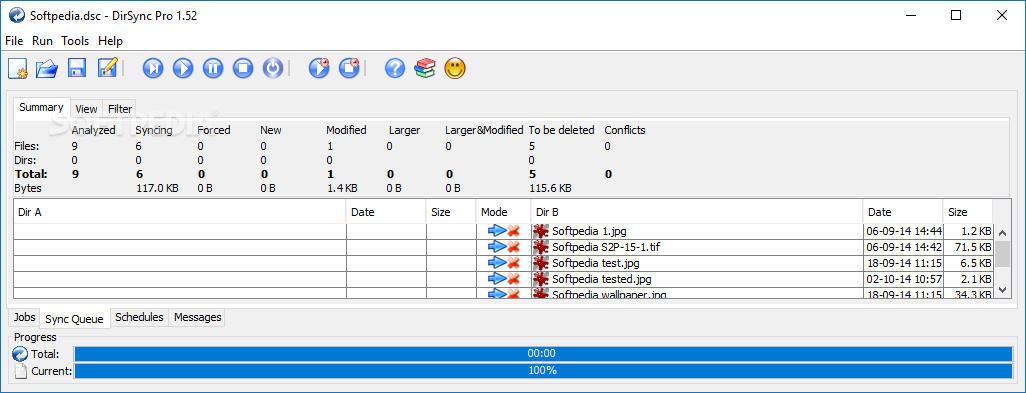Click the New job config toolbar icon
The height and width of the screenshot is (393, 1026).
(18, 68)
